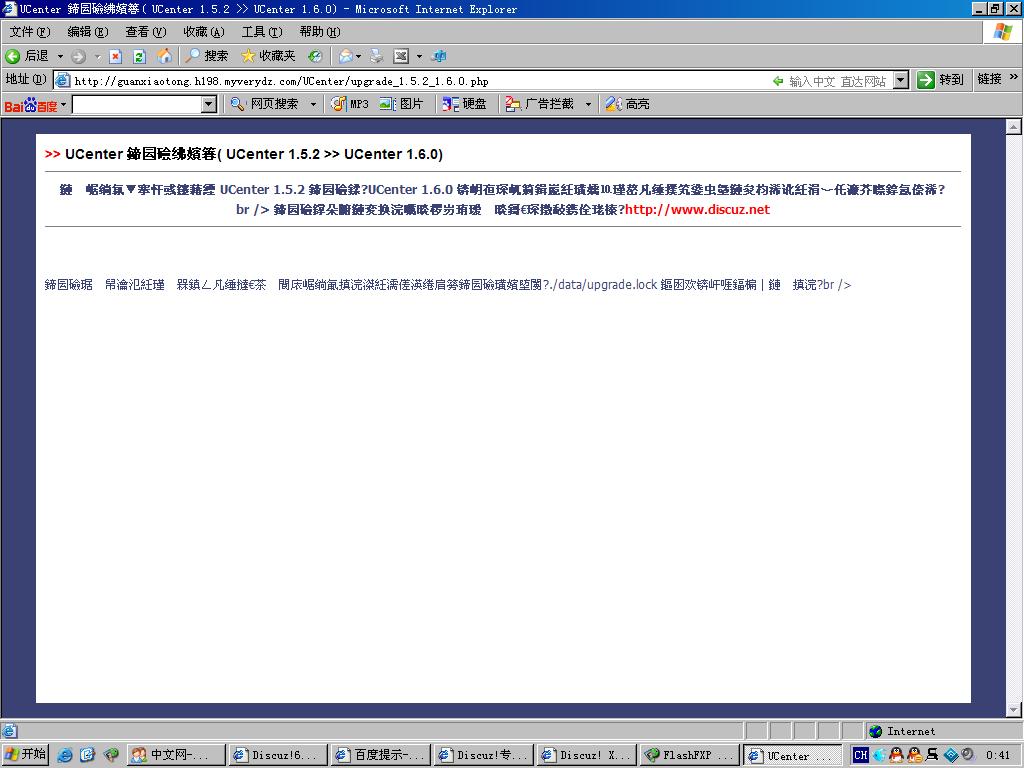
Task: Open browsing history via clock-globe icon
Action: [x=315, y=56]
